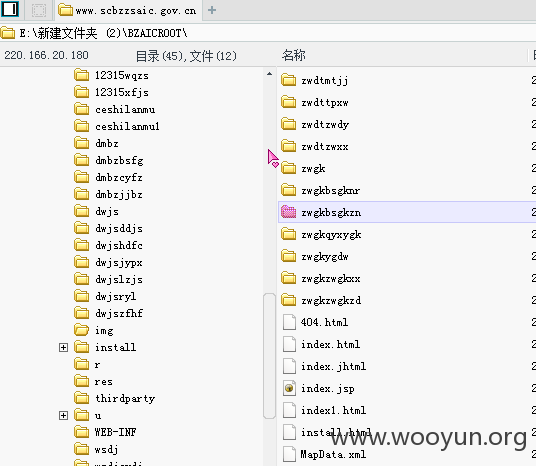536x466 pixels.
Task: Open a new tab with the plus button
Action: pos(212,10)
